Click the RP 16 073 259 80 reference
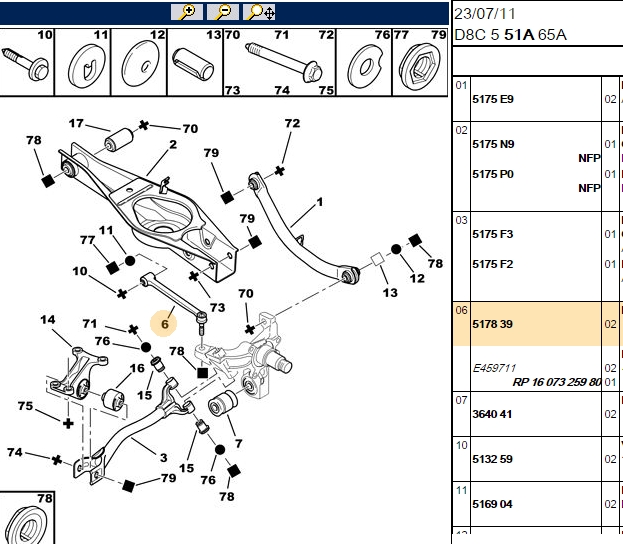 point(557,382)
